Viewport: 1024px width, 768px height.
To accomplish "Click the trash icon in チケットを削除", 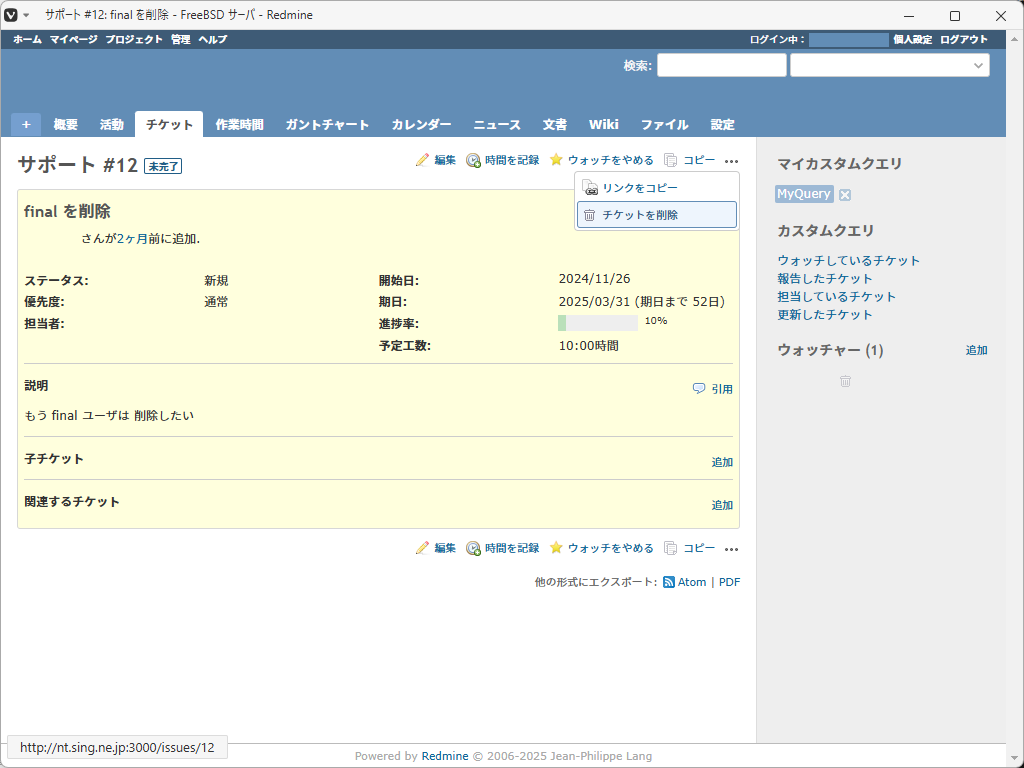I will [x=589, y=215].
